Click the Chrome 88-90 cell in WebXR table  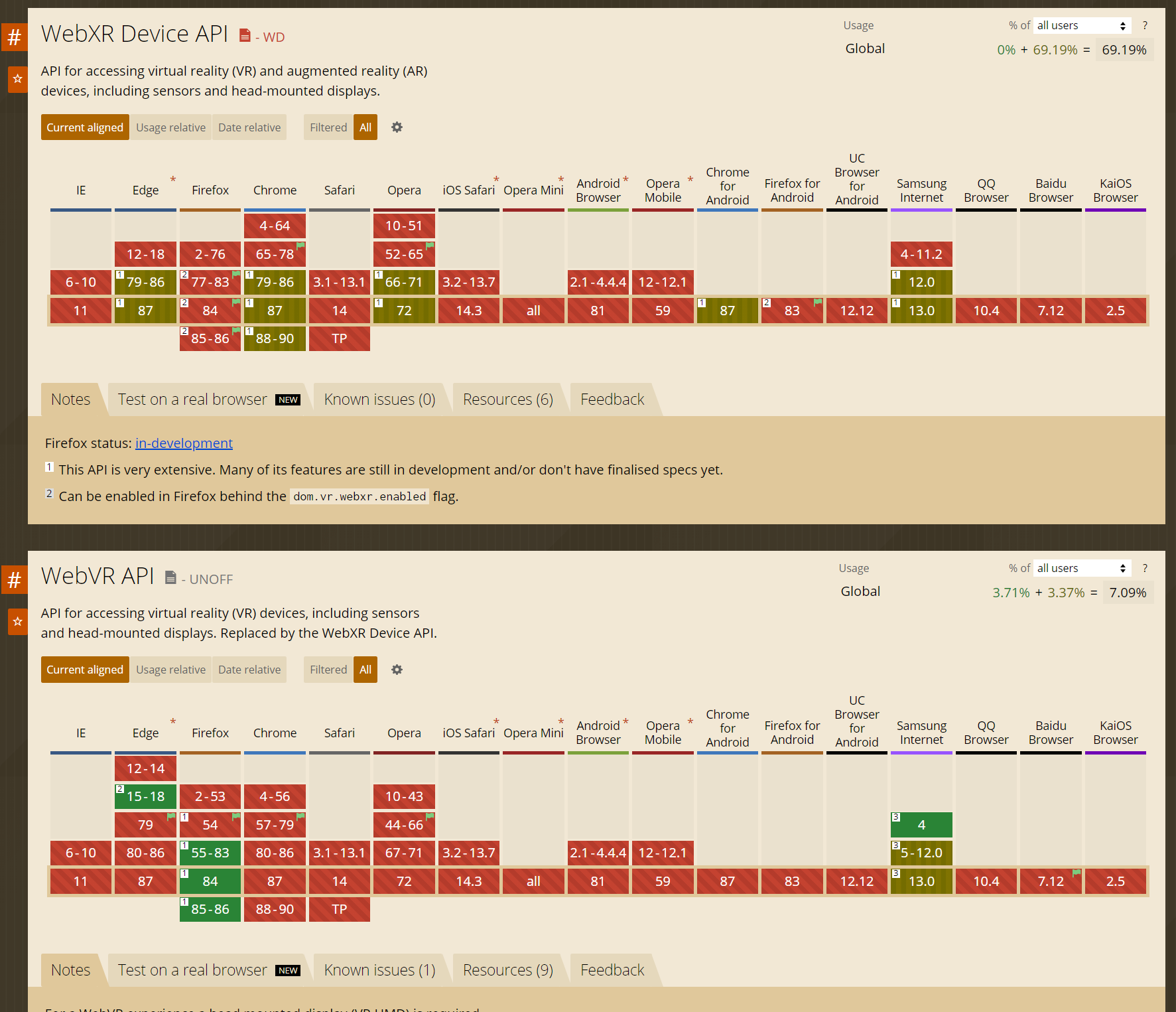point(275,338)
